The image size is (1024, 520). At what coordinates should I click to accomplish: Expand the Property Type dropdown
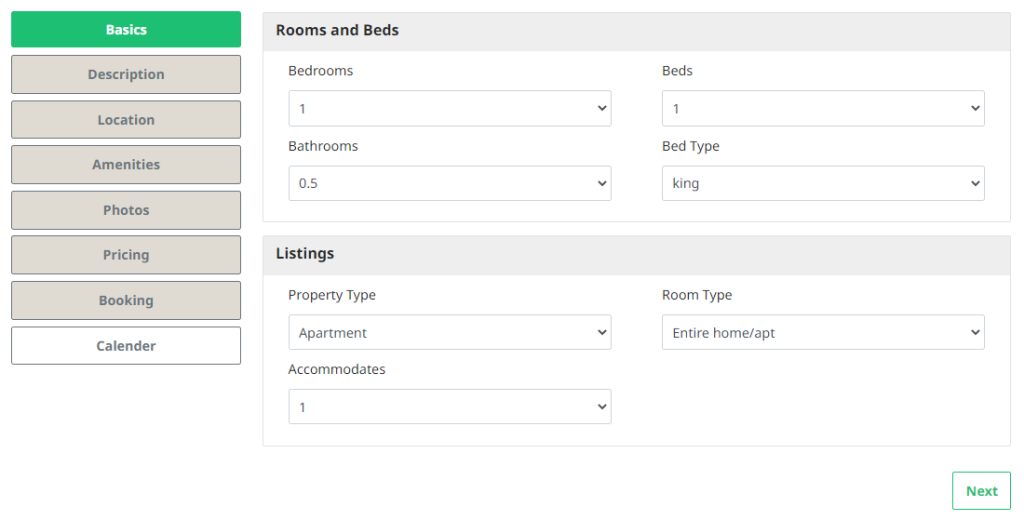(449, 332)
